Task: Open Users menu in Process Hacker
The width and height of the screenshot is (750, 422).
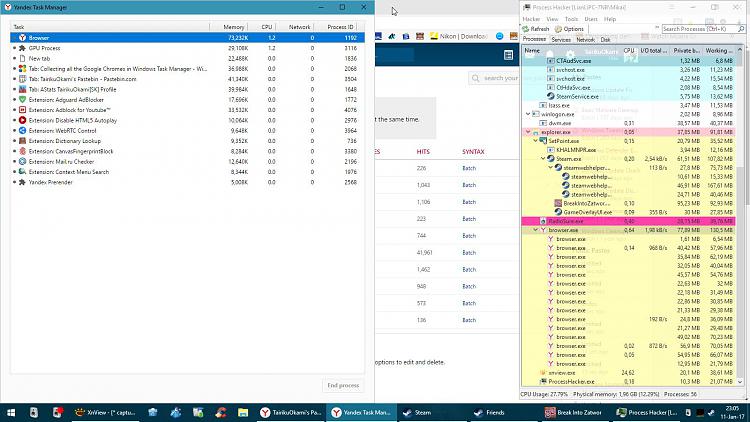Action: pos(591,19)
